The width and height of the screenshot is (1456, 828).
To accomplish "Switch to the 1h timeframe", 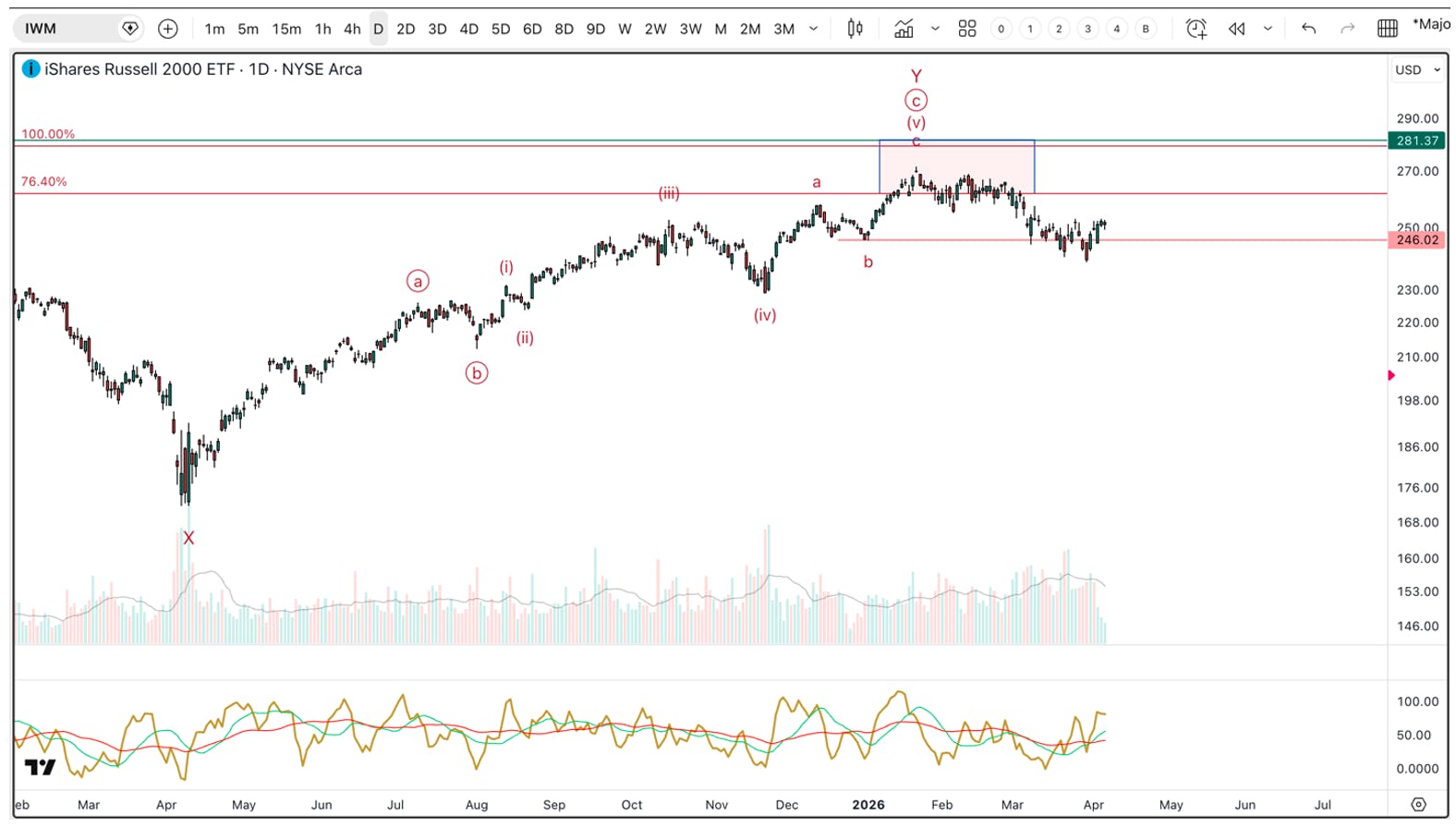I will (x=322, y=29).
